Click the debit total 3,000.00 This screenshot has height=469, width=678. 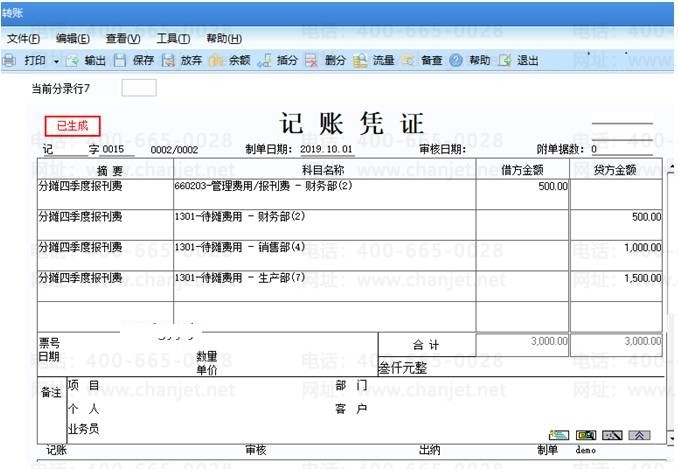[549, 341]
